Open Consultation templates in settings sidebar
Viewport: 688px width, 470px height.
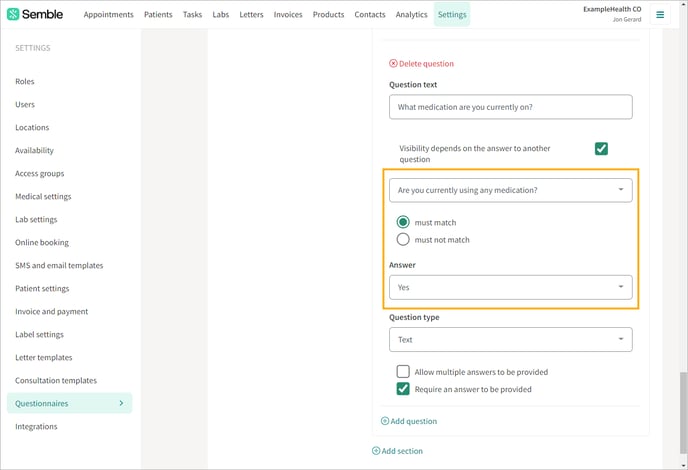click(56, 380)
